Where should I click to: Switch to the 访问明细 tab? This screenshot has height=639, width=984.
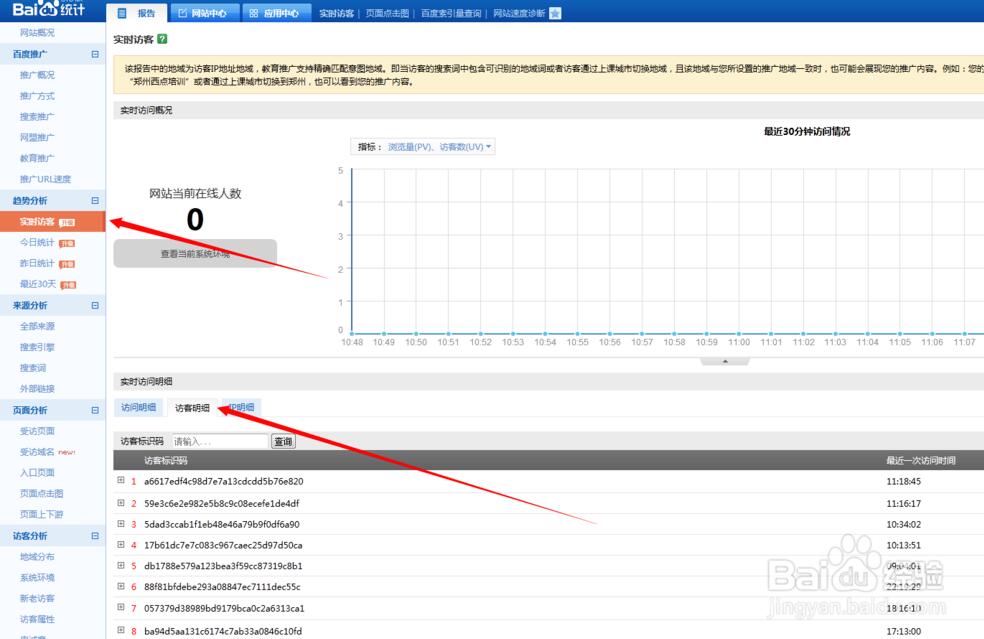click(139, 407)
